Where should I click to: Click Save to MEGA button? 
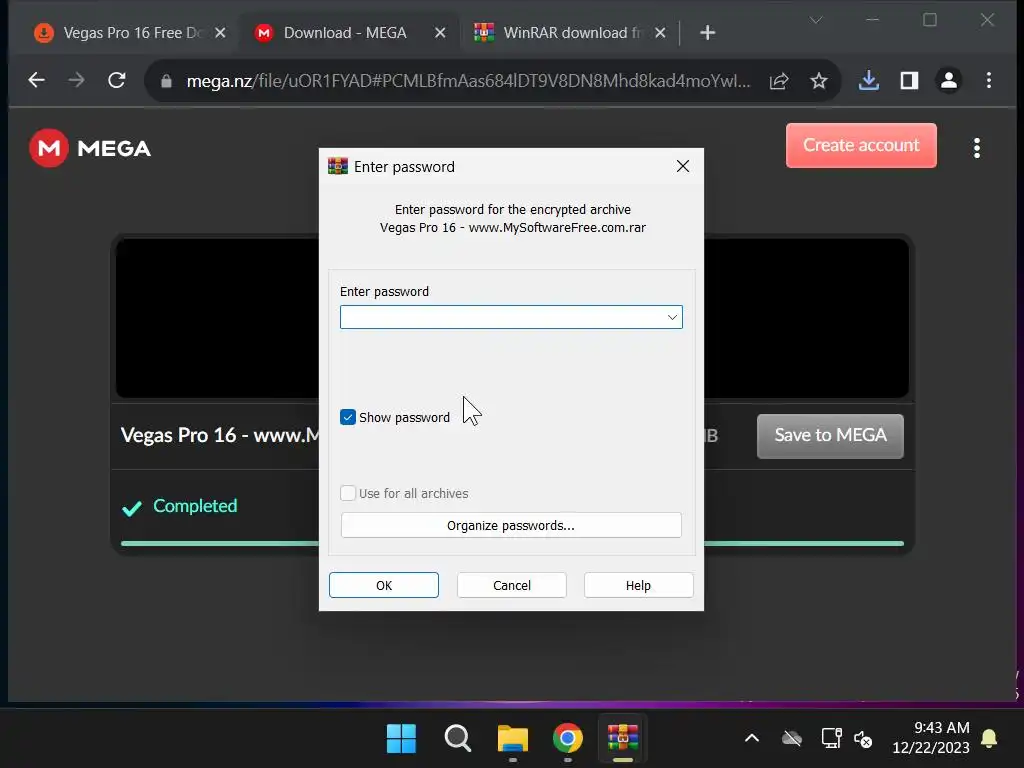tap(830, 436)
